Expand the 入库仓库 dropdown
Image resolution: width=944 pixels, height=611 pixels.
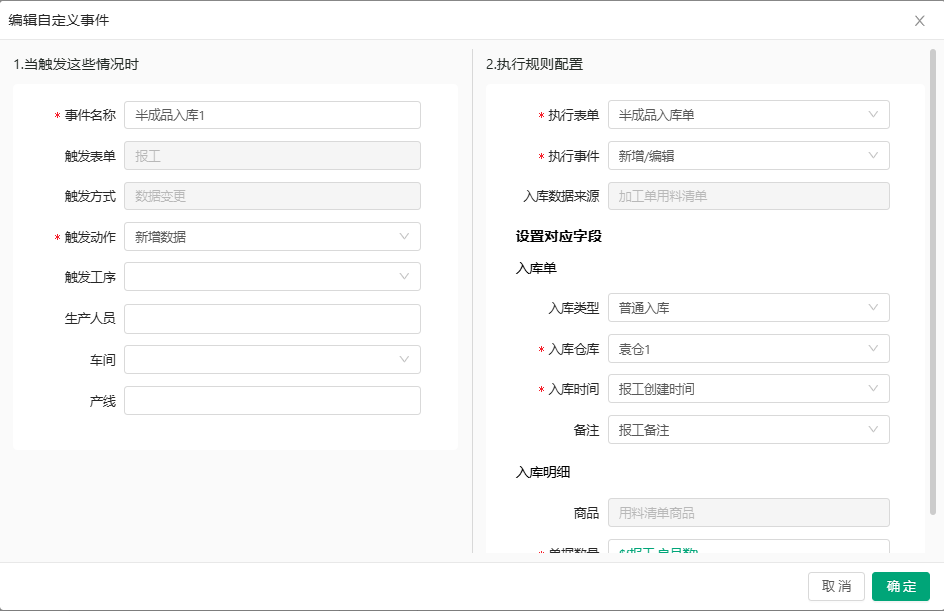[748, 349]
